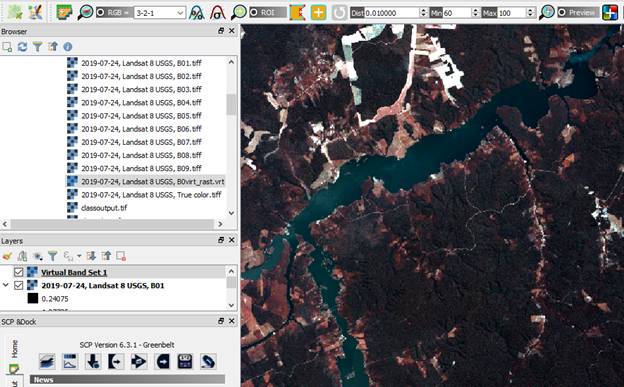This screenshot has height=387, width=624.
Task: Click the Min value field showing 60
Action: click(x=456, y=13)
